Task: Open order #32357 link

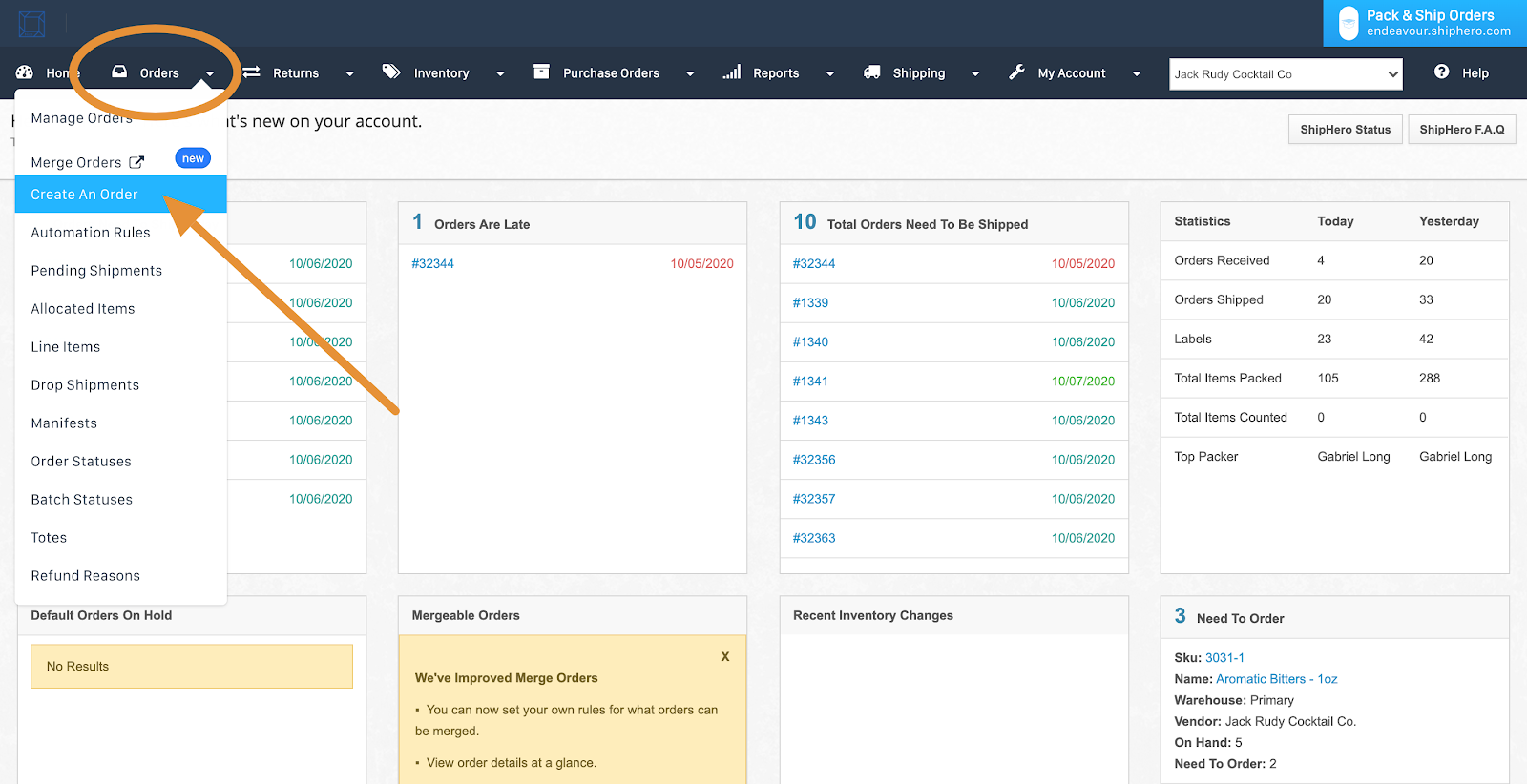Action: [x=814, y=499]
